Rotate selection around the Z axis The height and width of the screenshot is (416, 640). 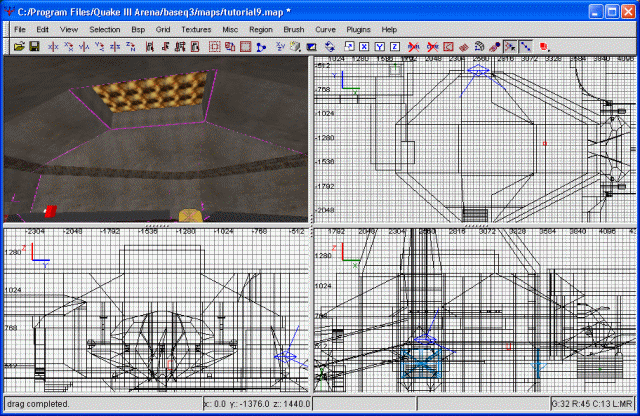coord(131,47)
